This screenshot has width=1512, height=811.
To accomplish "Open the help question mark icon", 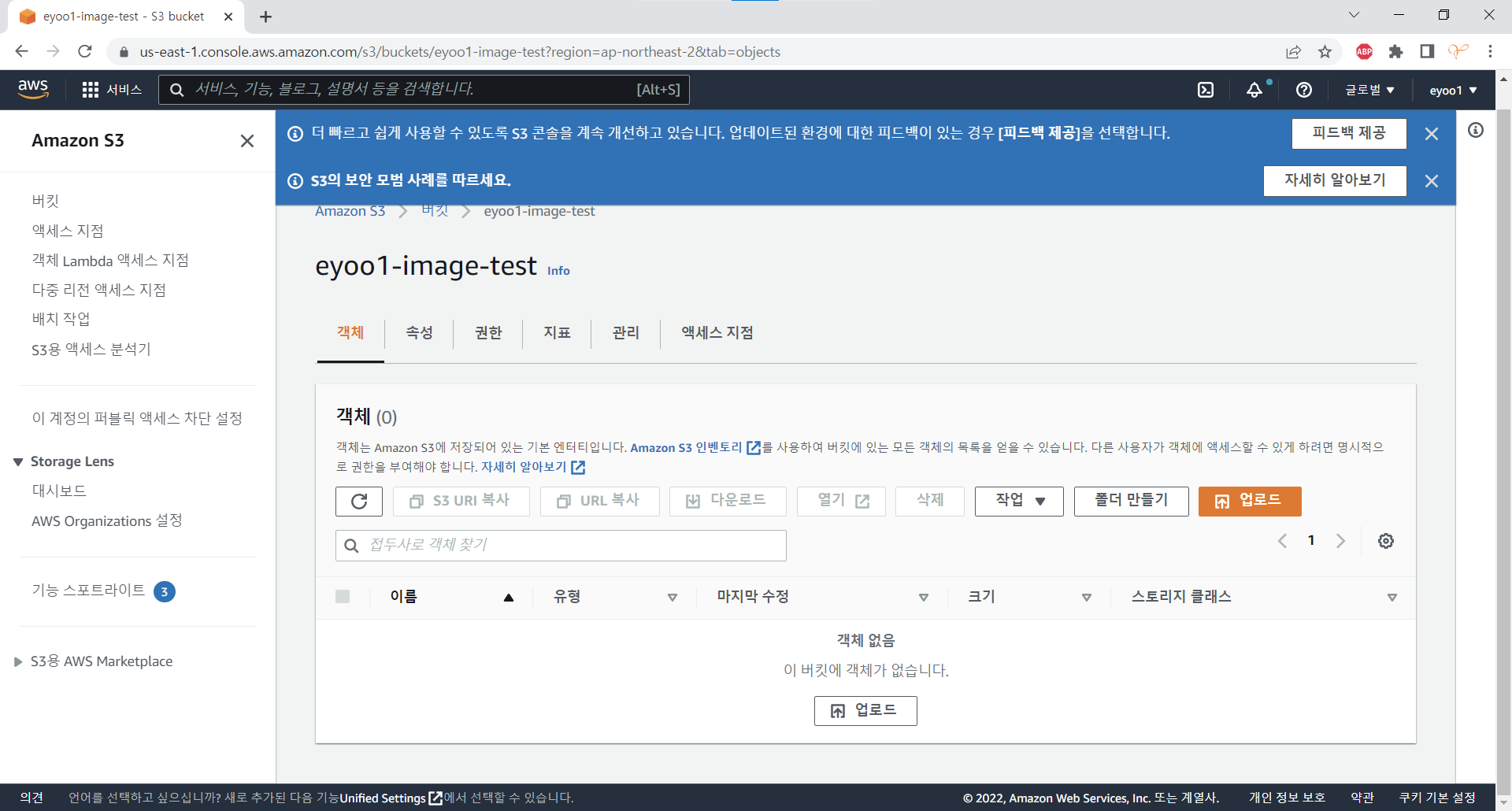I will pyautogui.click(x=1304, y=90).
